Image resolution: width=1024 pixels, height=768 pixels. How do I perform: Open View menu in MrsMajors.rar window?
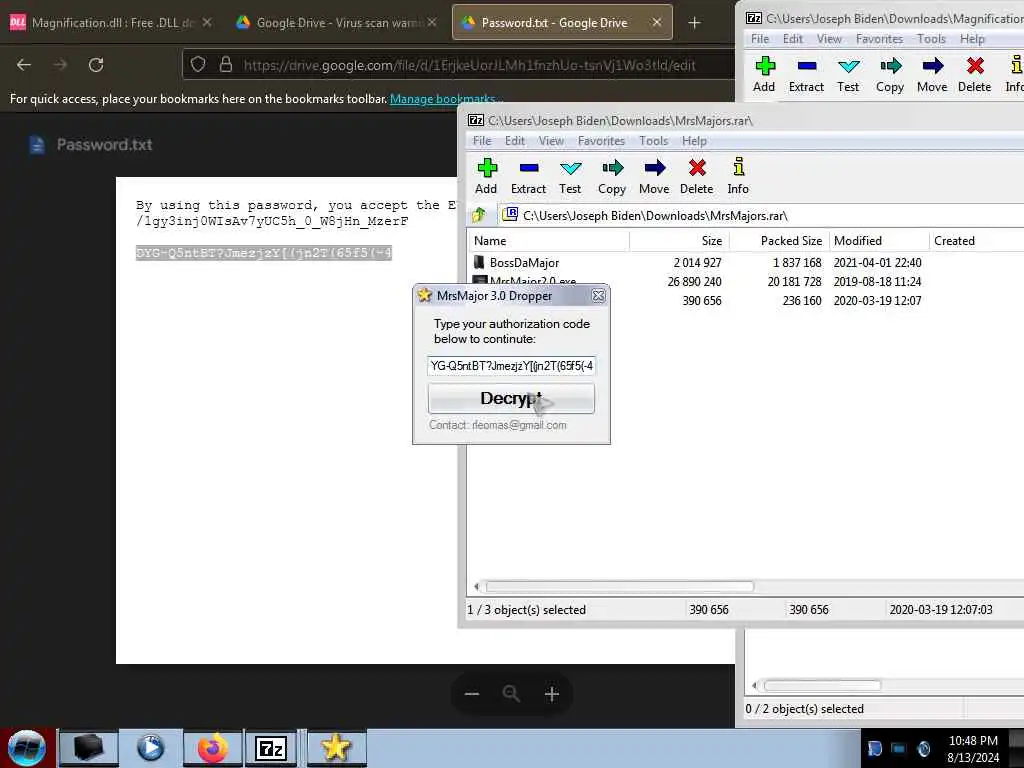click(x=551, y=141)
